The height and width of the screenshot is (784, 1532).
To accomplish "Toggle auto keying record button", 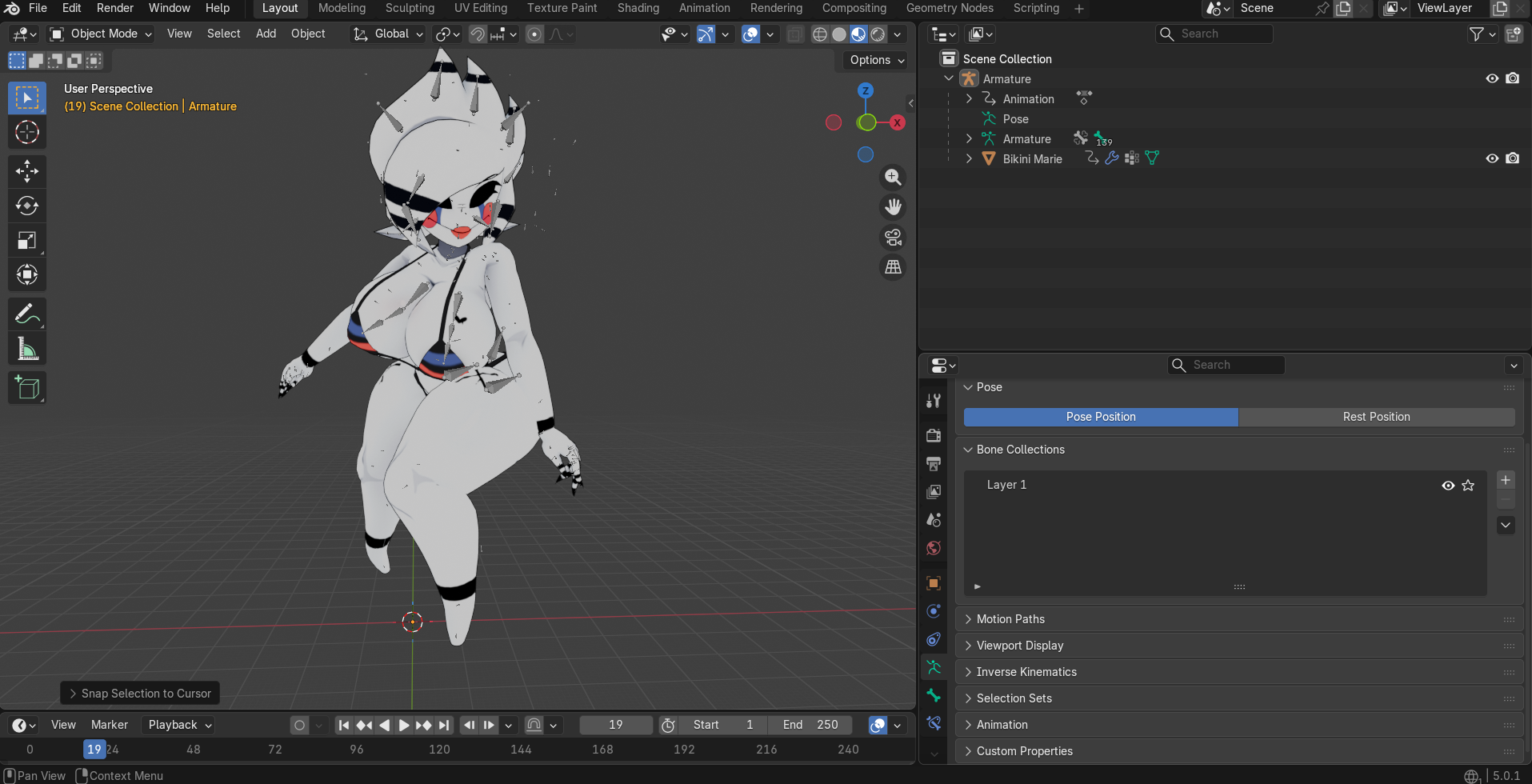I will point(299,725).
